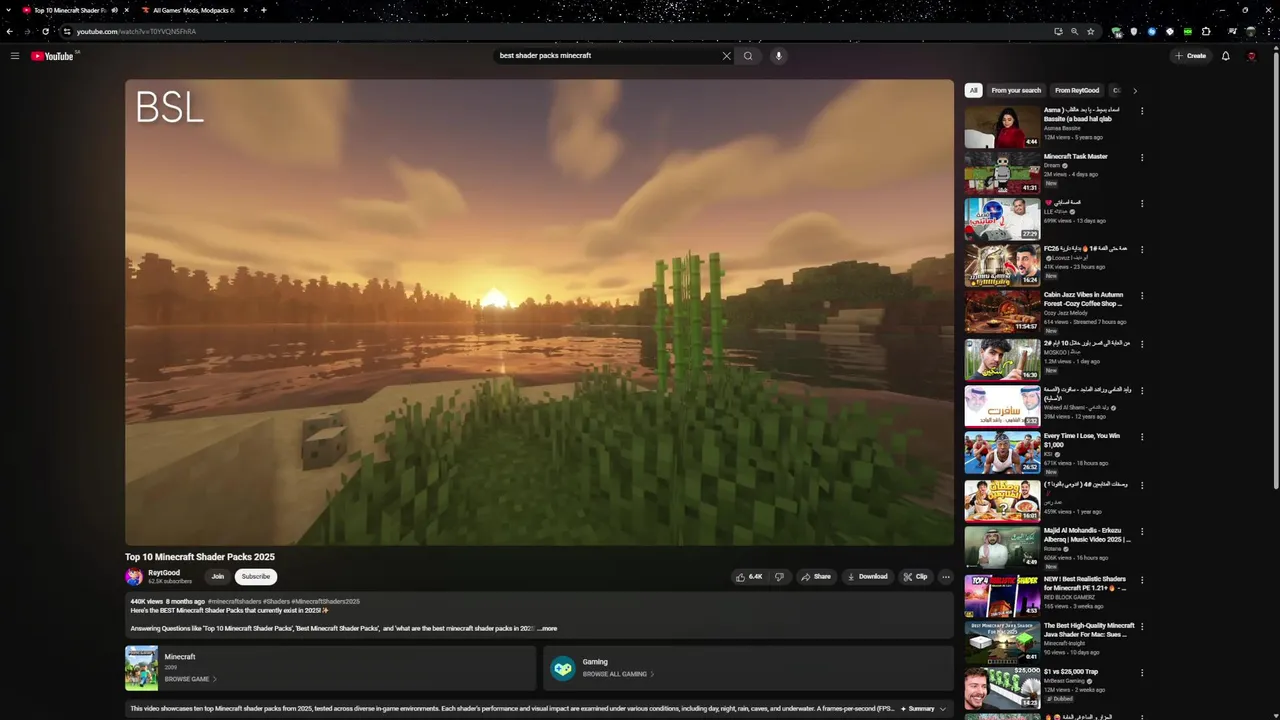The width and height of the screenshot is (1280, 720).
Task: Click the browser address bar URL
Action: (136, 31)
